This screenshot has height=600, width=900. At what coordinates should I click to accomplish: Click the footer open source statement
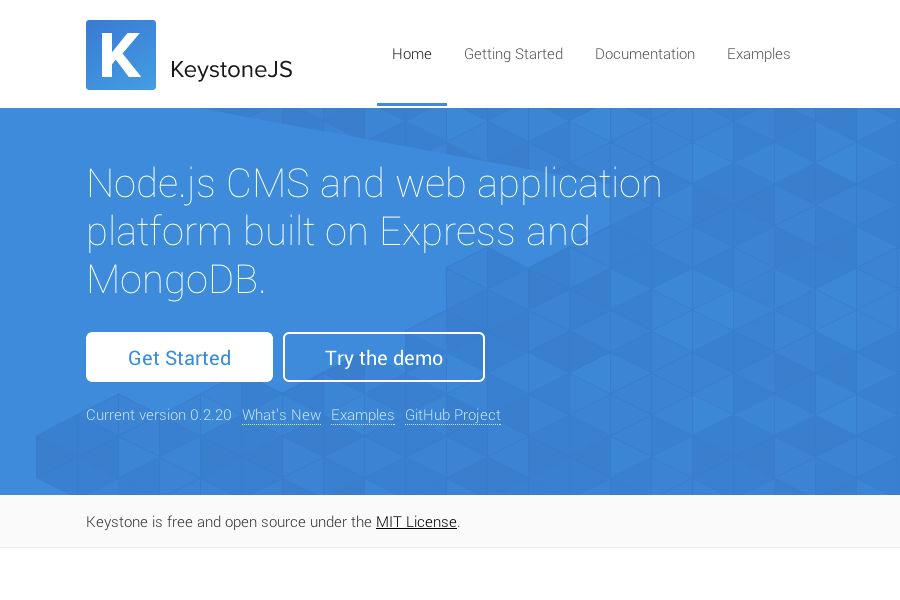[x=230, y=522]
